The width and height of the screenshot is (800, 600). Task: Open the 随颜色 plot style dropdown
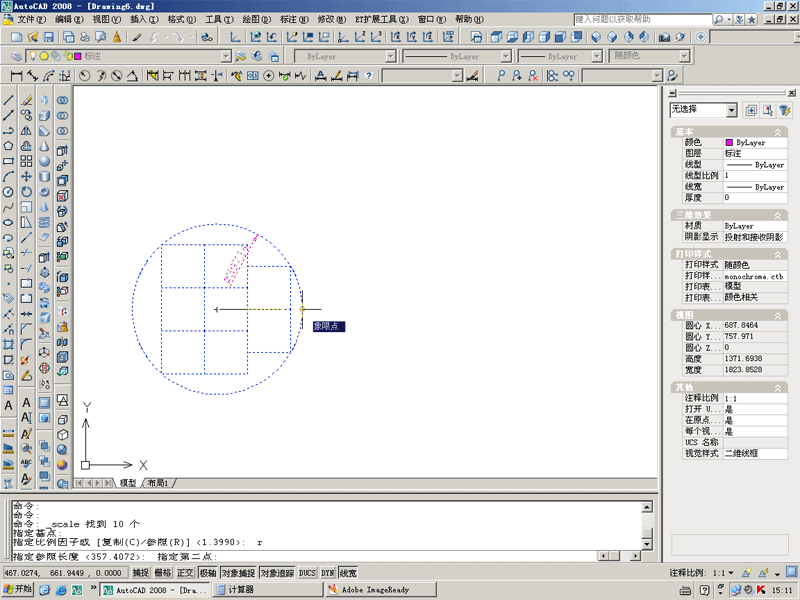tap(684, 56)
